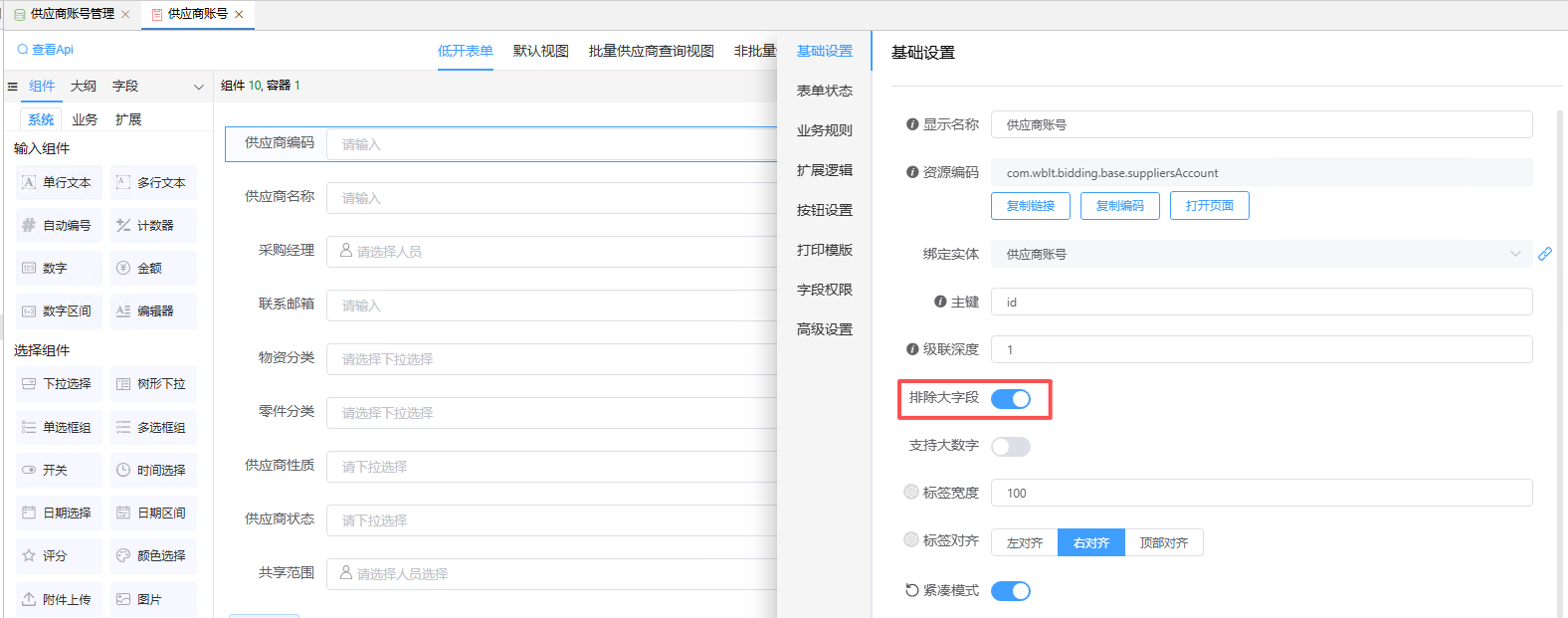
Task: Add the 时间选择 component
Action: pos(153,471)
